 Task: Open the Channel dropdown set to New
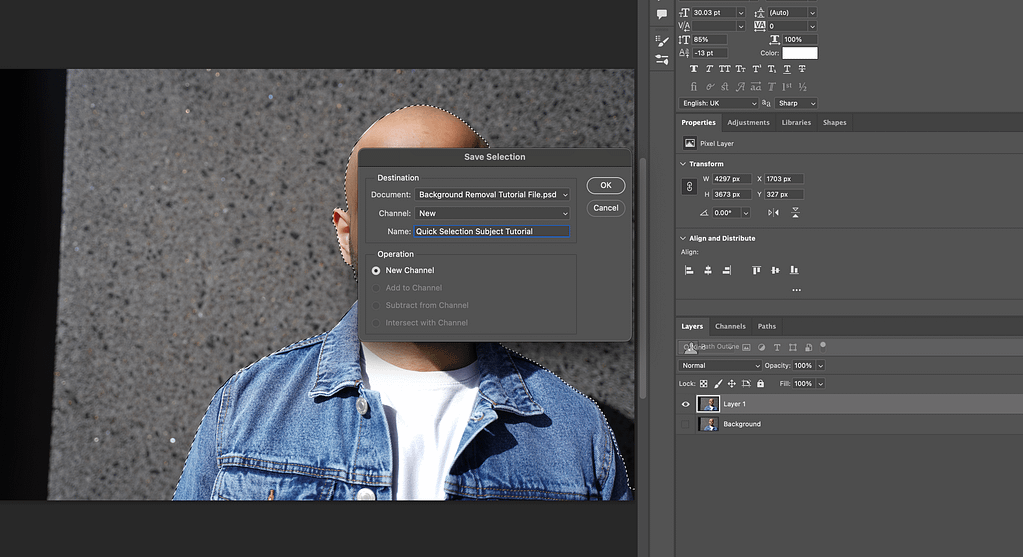(492, 213)
